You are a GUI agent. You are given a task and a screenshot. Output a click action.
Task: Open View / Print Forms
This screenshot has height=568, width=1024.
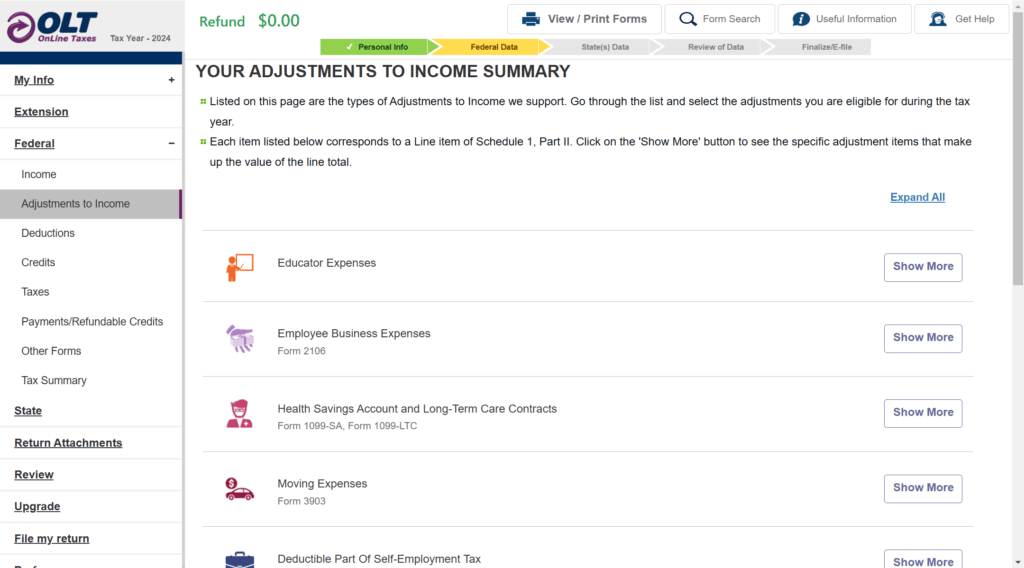click(x=584, y=19)
